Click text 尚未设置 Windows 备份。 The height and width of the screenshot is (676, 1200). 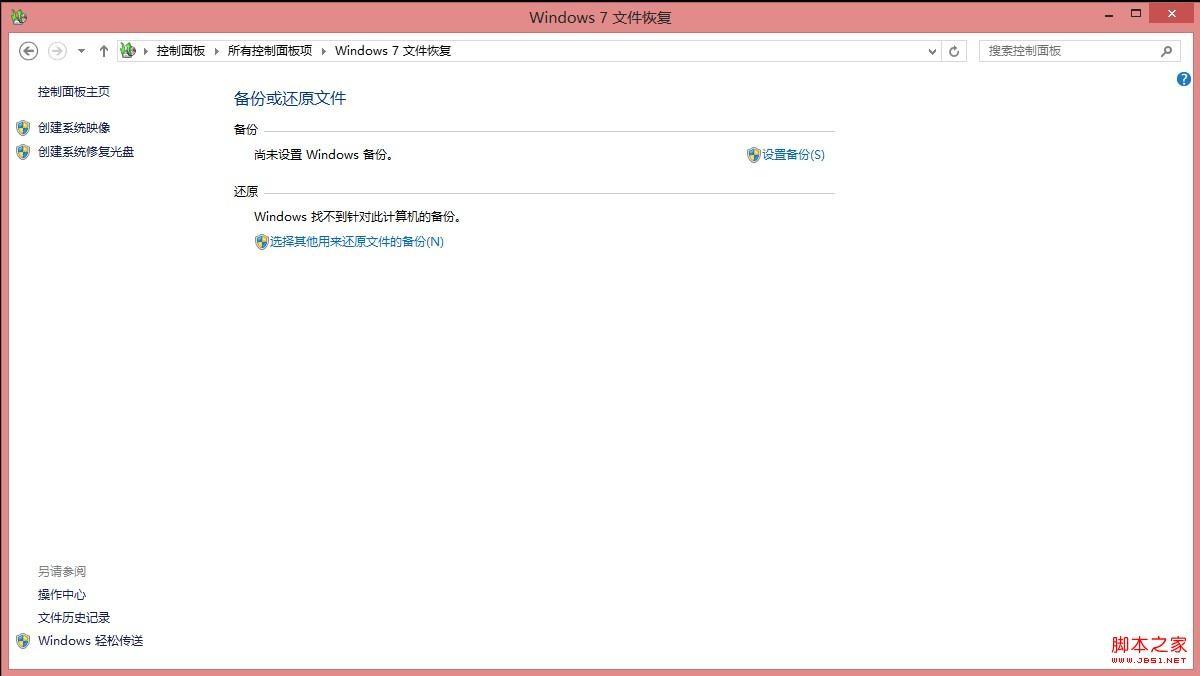[x=324, y=155]
